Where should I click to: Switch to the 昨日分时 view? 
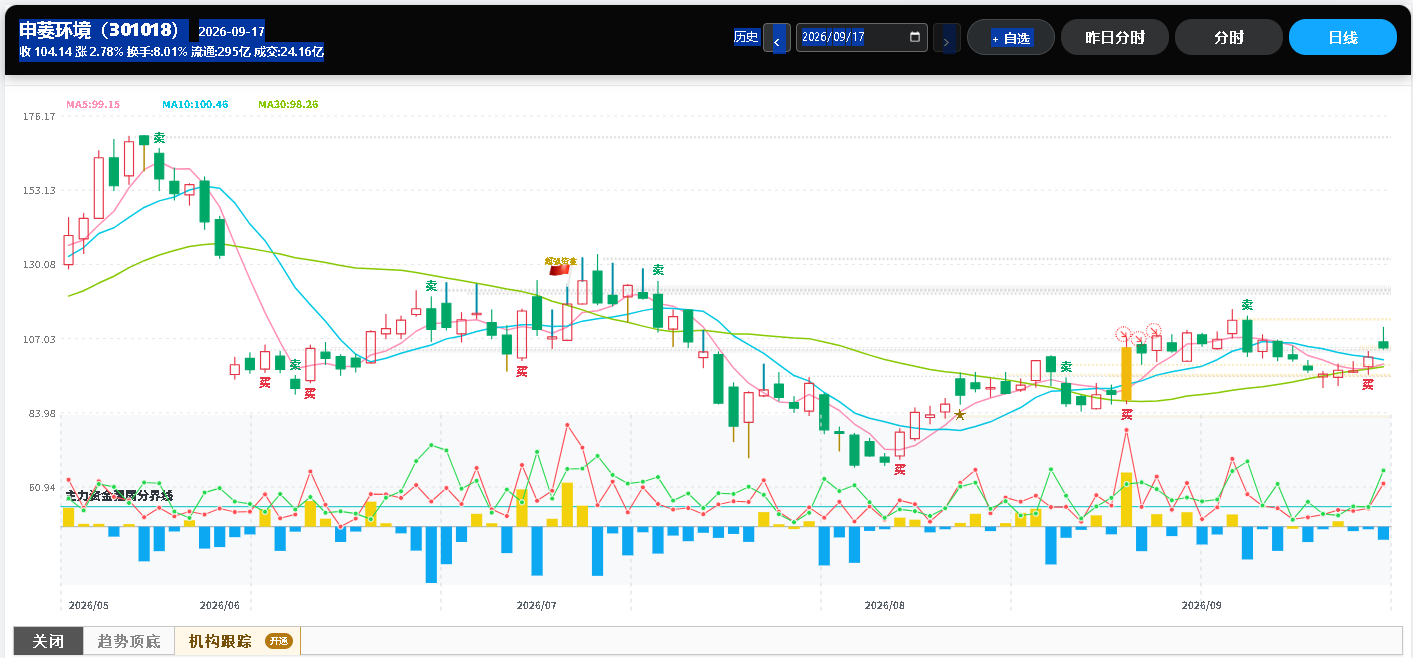point(1115,38)
